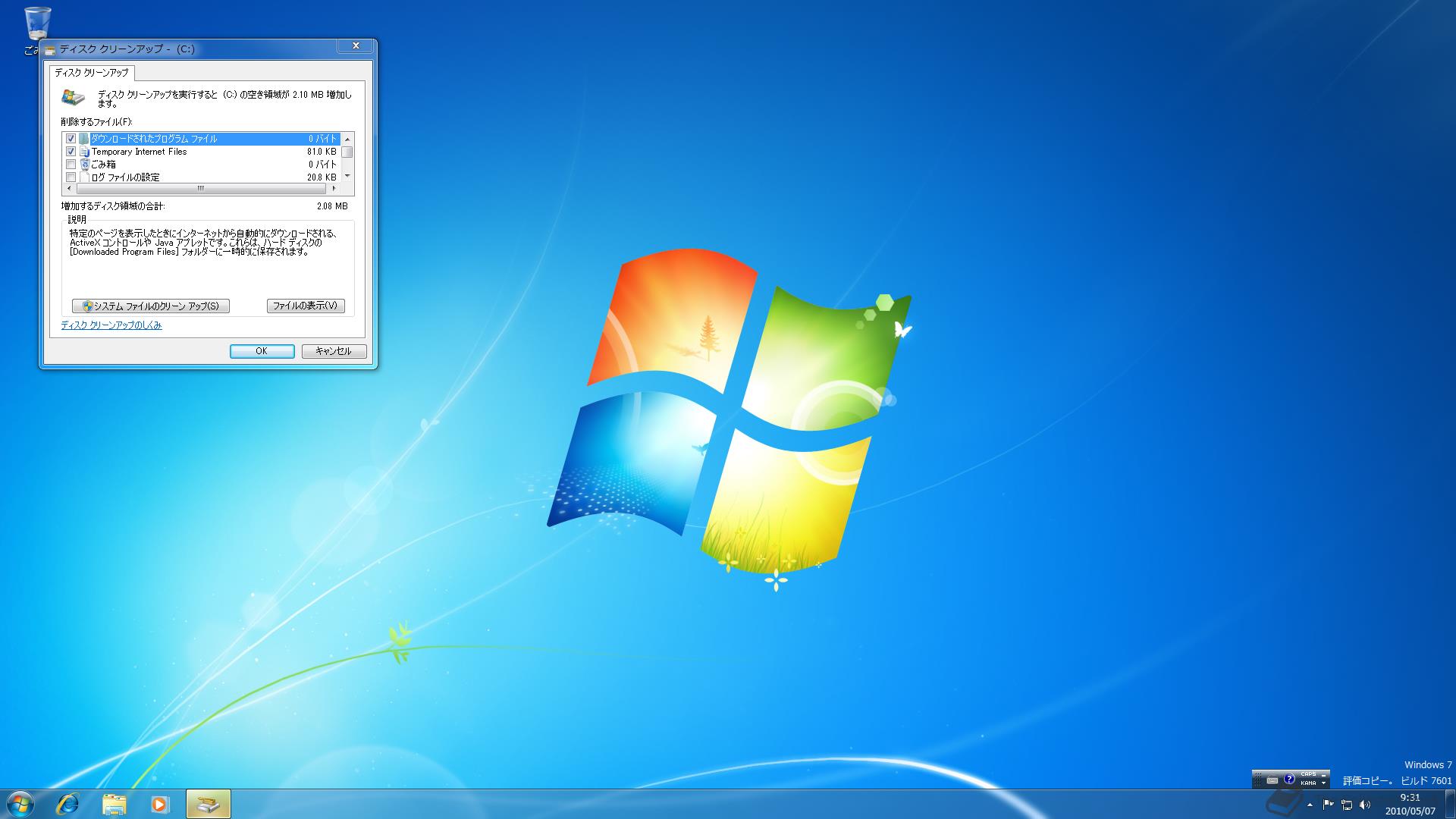Click the network status tray icon
This screenshot has height=819, width=1456.
[1347, 805]
